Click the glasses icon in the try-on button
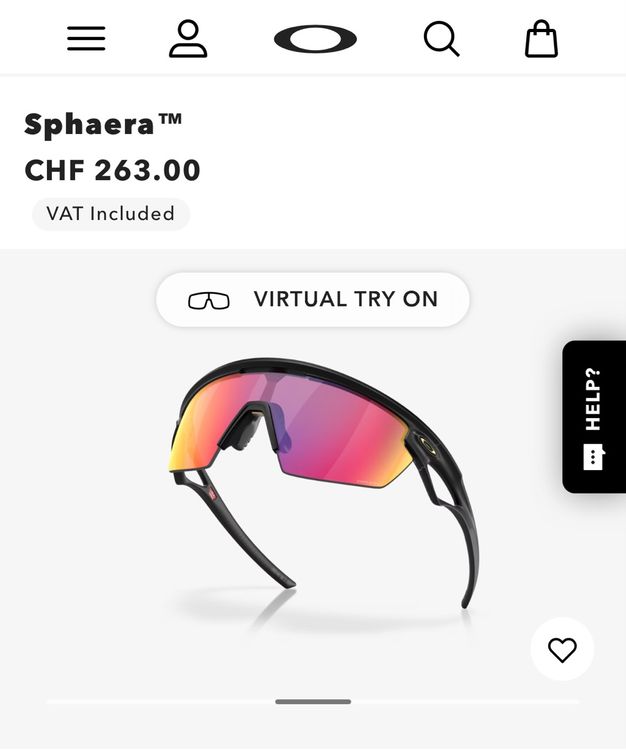This screenshot has height=750, width=626. pyautogui.click(x=209, y=300)
